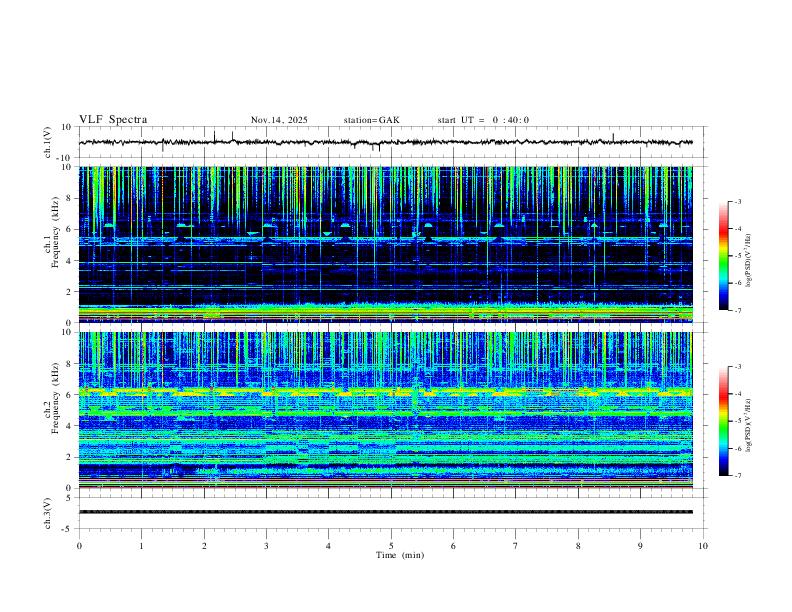Click the color scale bar beside ch.2 spectrogram
The image size is (792, 612).
pos(724,421)
